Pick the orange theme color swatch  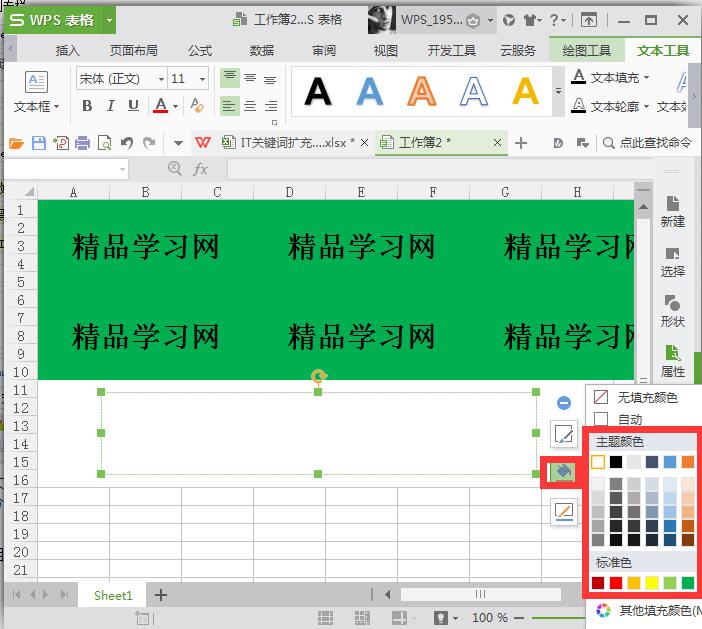click(688, 462)
